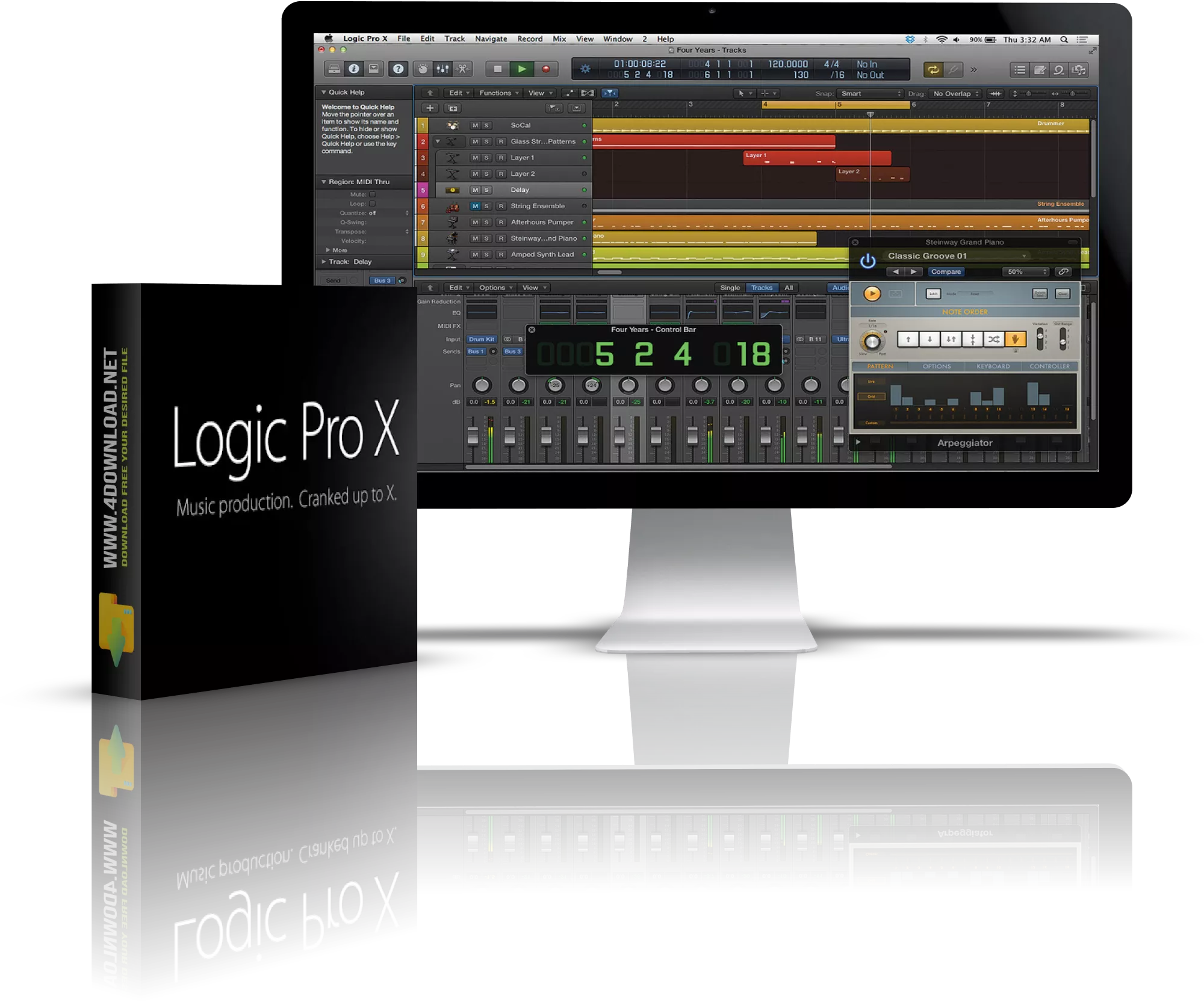Click the arpeggiator Rate knob
The image size is (1204, 1002).
pyautogui.click(x=872, y=342)
